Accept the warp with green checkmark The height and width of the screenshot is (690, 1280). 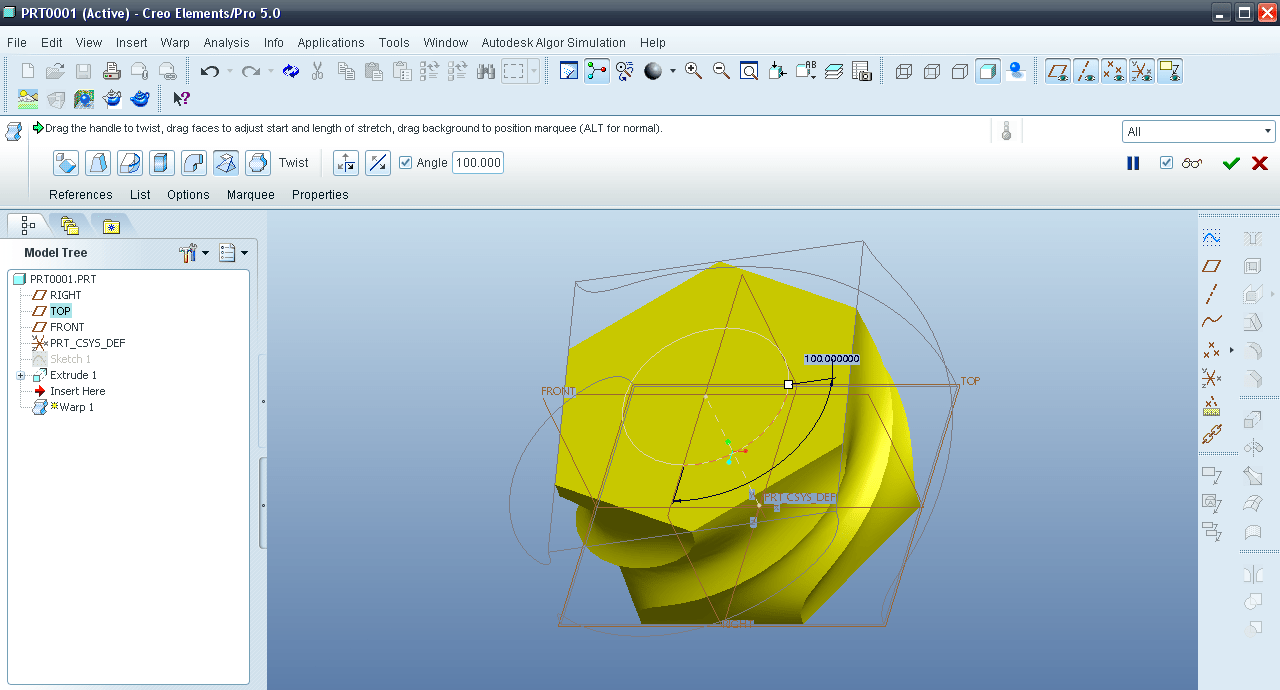click(1231, 163)
